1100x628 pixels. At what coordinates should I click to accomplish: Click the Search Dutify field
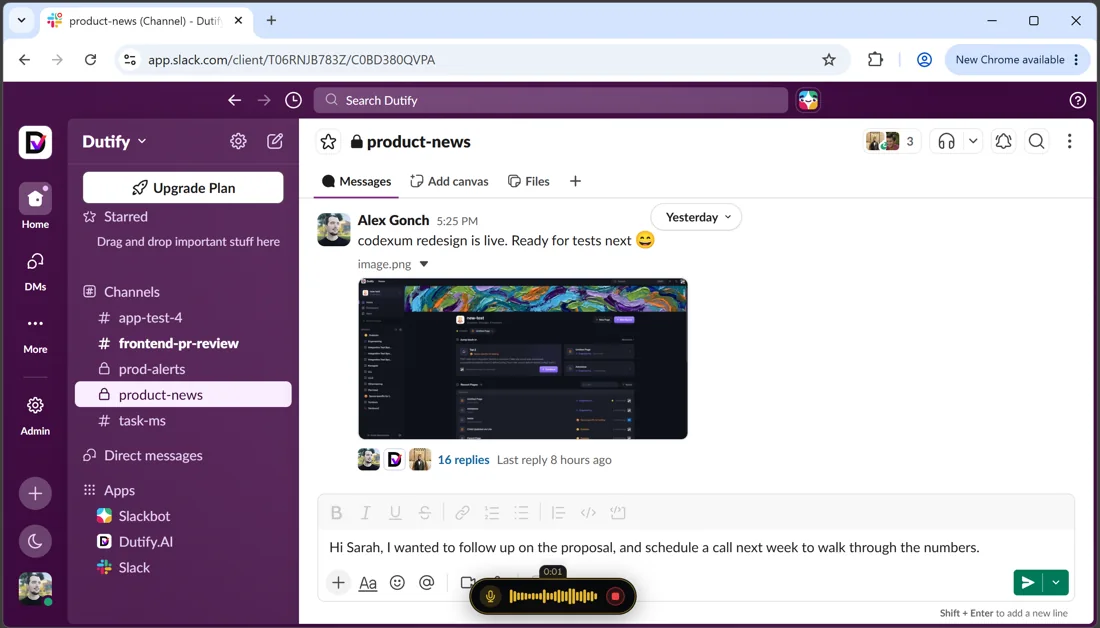551,100
